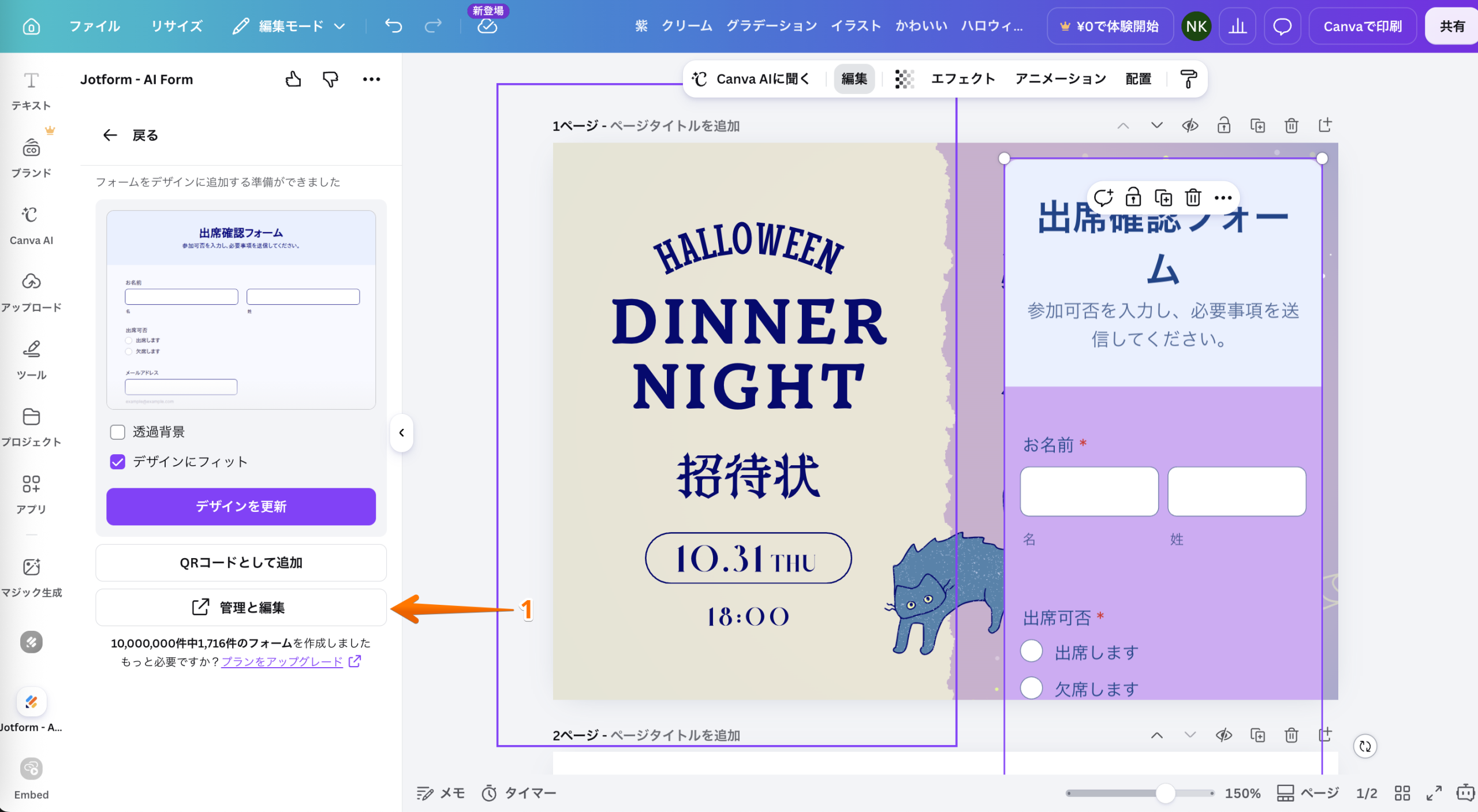This screenshot has width=1478, height=812.
Task: Click the refresh circular arrows button
Action: (x=1365, y=746)
